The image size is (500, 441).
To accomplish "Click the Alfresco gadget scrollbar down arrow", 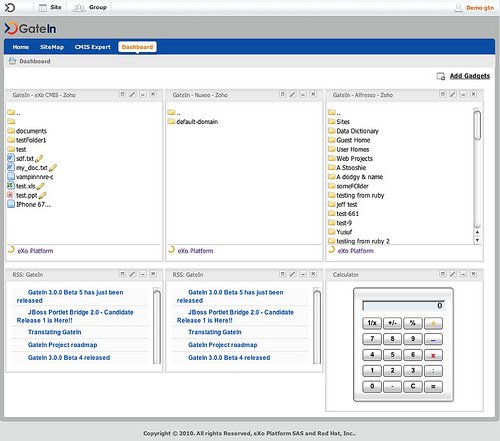I will tap(477, 240).
